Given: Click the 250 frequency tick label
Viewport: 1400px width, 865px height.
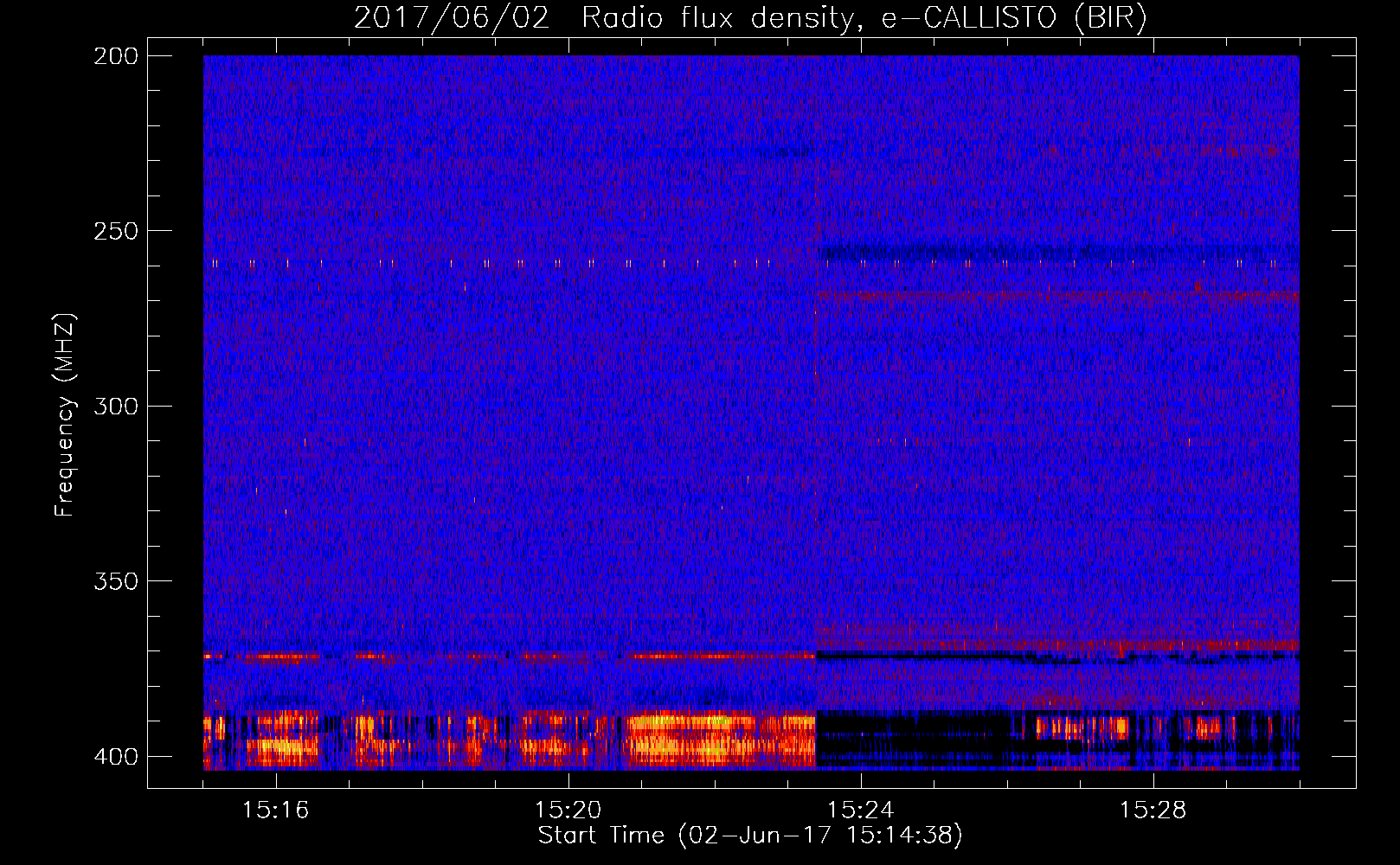Looking at the screenshot, I should (115, 231).
